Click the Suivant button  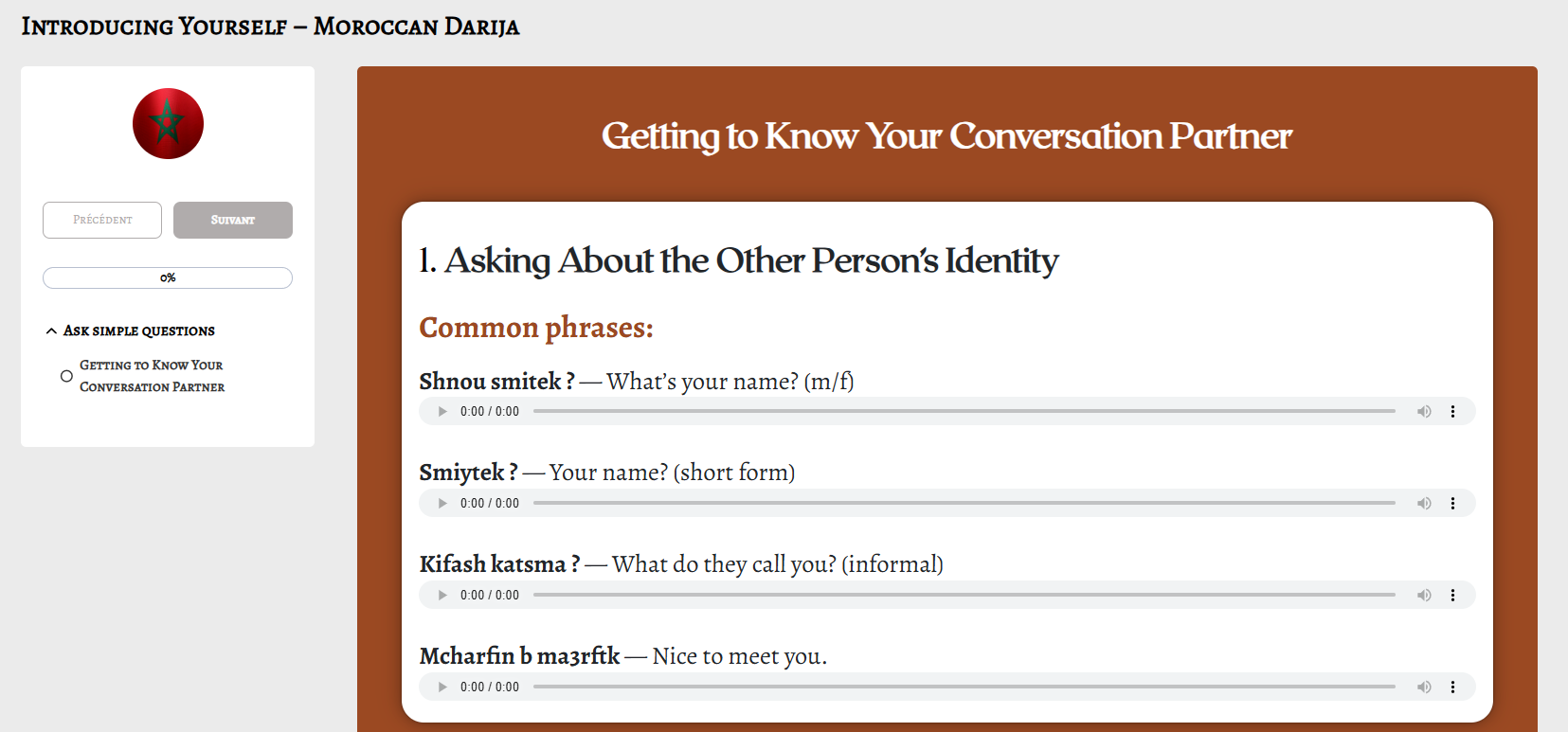[x=233, y=220]
